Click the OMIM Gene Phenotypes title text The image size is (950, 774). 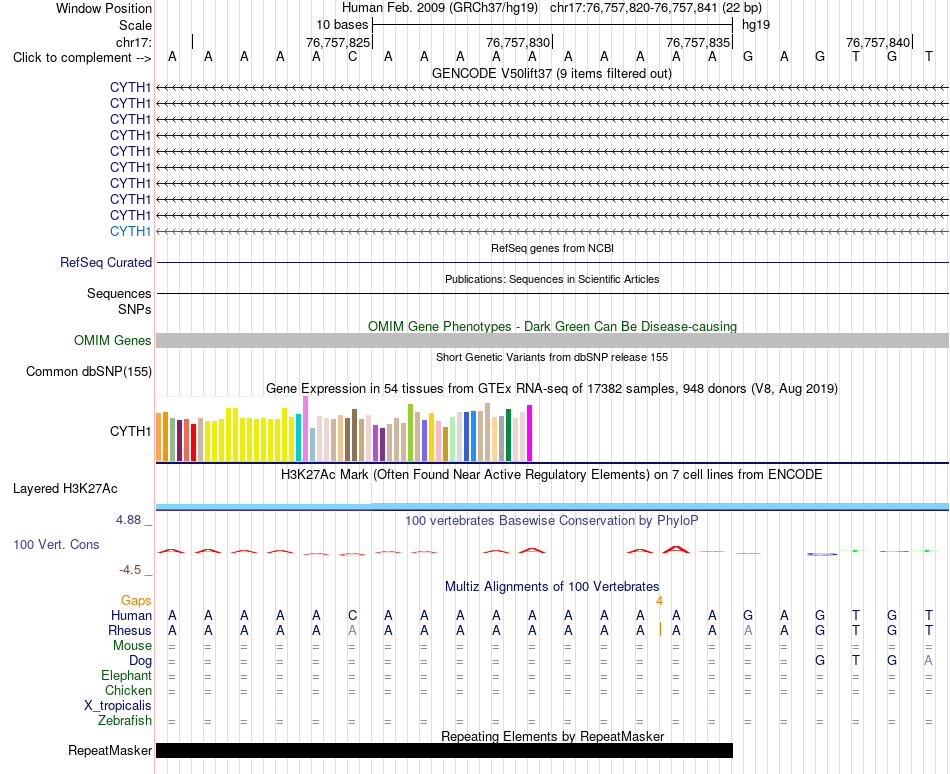point(552,326)
